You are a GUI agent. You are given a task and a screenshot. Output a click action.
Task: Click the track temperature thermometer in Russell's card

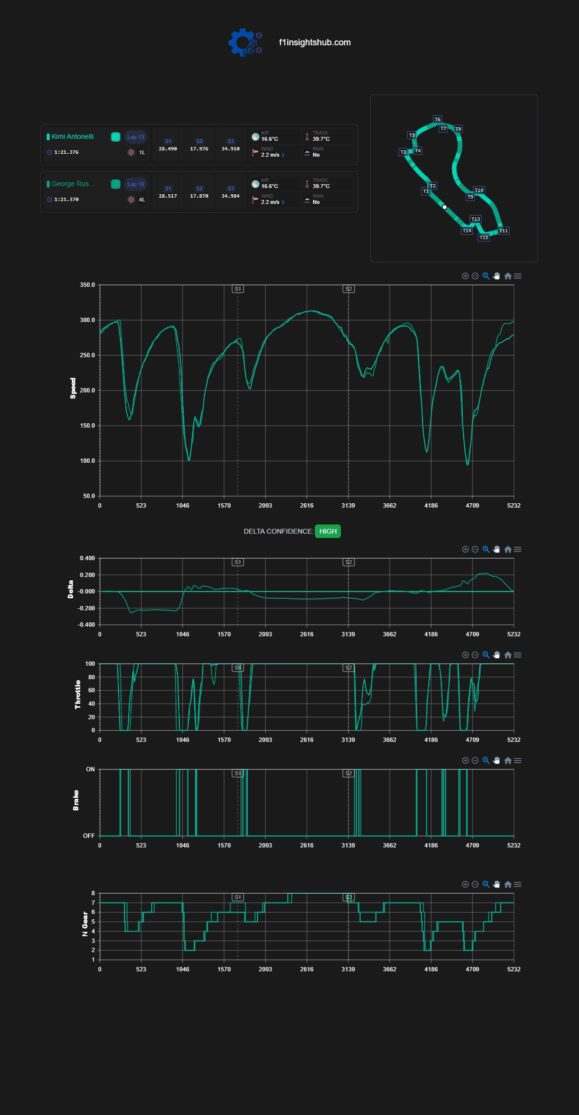tap(307, 184)
